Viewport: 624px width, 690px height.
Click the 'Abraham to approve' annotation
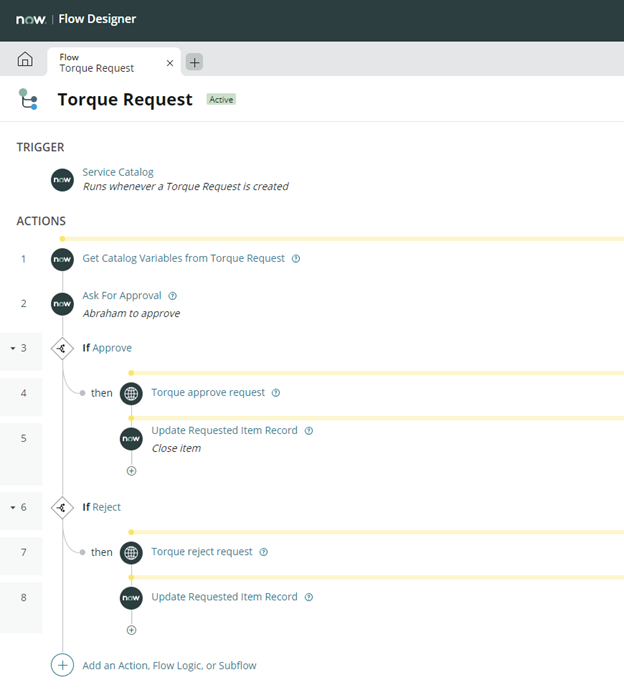[x=131, y=313]
